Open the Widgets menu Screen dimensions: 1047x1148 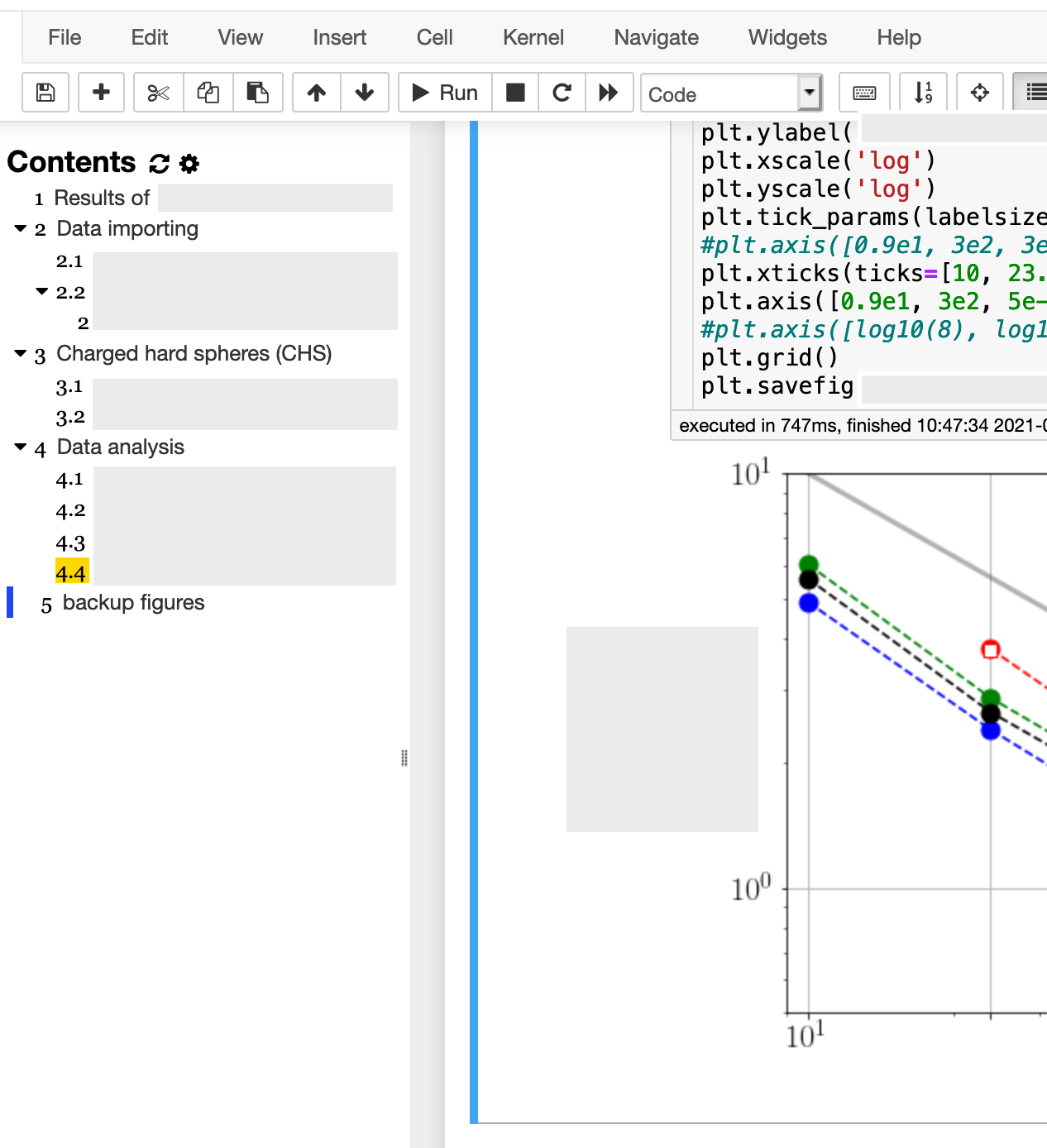click(x=786, y=37)
